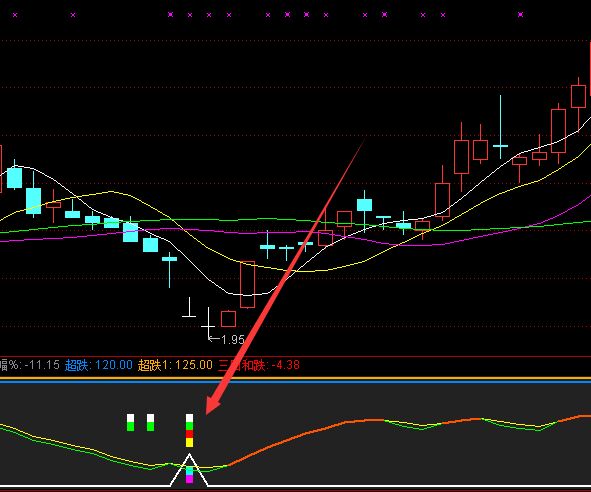591x492 pixels.
Task: Click the leftmost white-green signal bar
Action: [x=130, y=423]
